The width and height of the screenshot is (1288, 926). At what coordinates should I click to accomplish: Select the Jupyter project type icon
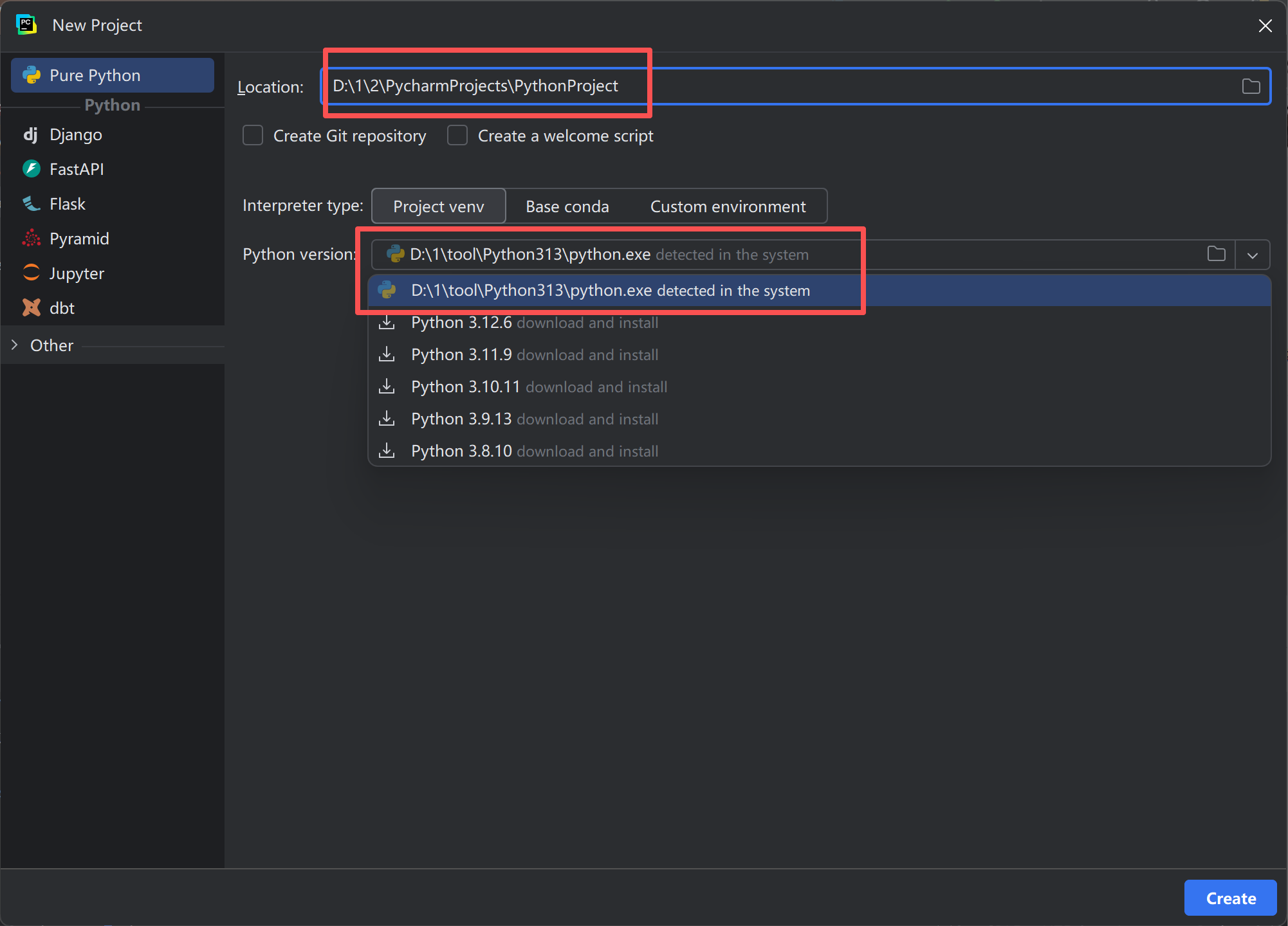click(31, 273)
